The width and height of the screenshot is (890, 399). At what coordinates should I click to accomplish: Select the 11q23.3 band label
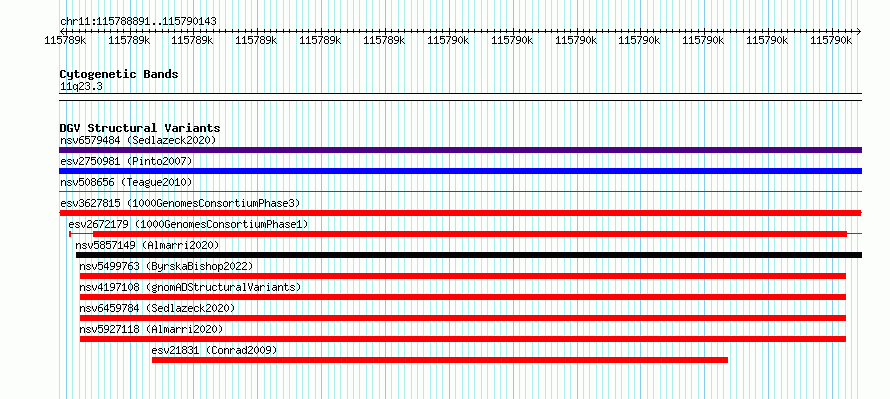click(81, 87)
